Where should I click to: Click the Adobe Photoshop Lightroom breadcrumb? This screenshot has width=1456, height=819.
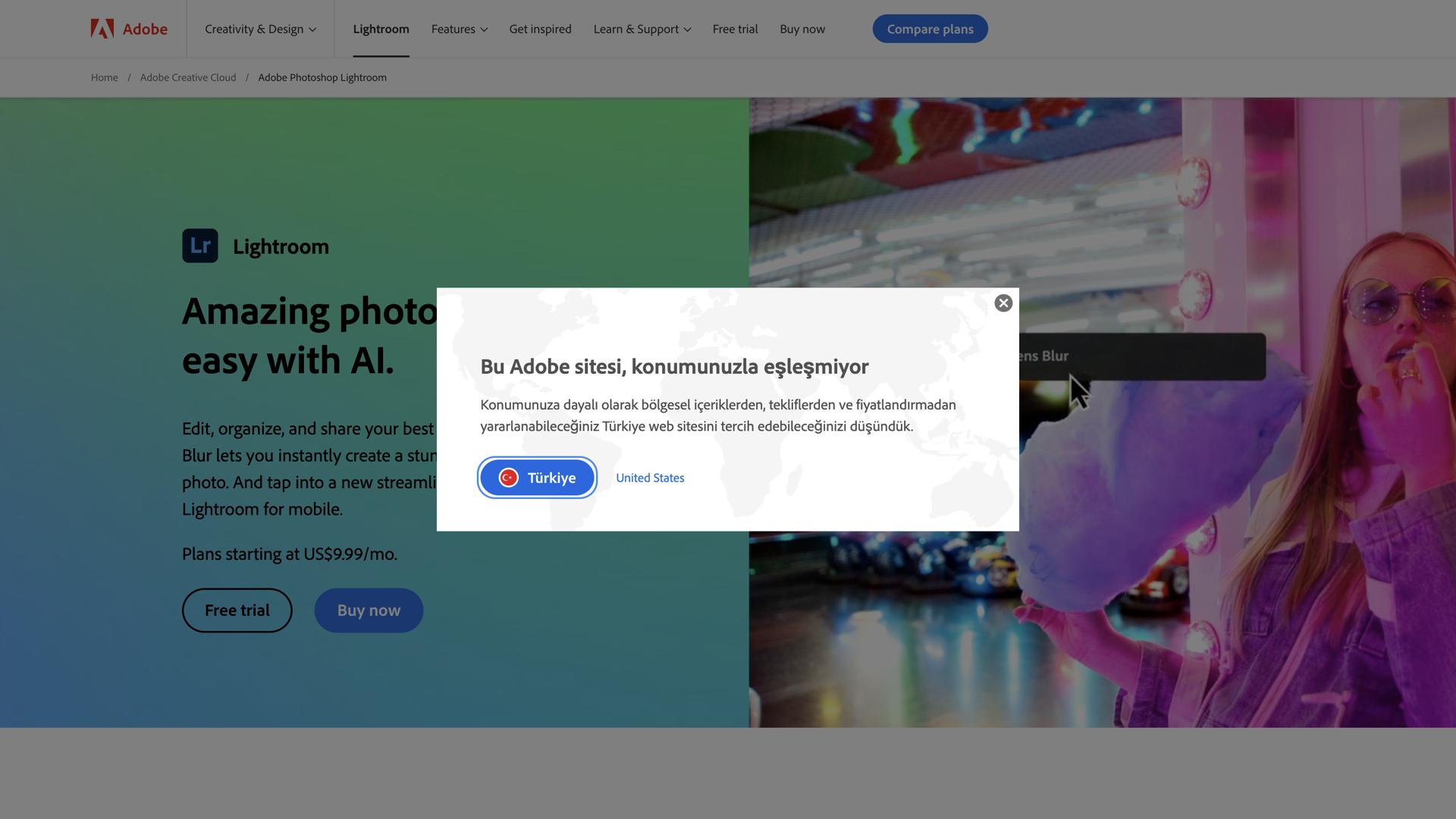pos(322,77)
